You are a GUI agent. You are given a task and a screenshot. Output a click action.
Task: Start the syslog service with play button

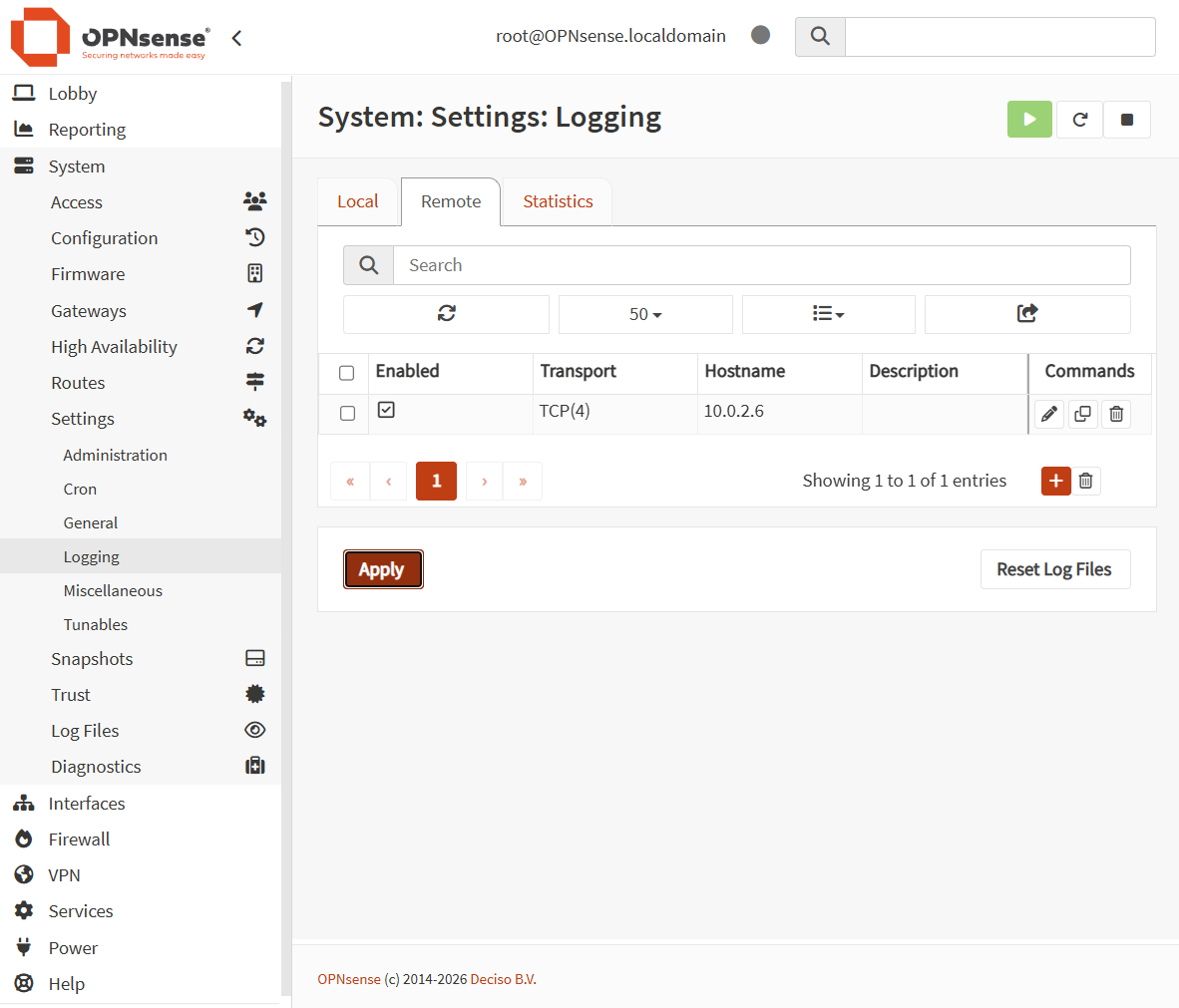click(x=1029, y=120)
